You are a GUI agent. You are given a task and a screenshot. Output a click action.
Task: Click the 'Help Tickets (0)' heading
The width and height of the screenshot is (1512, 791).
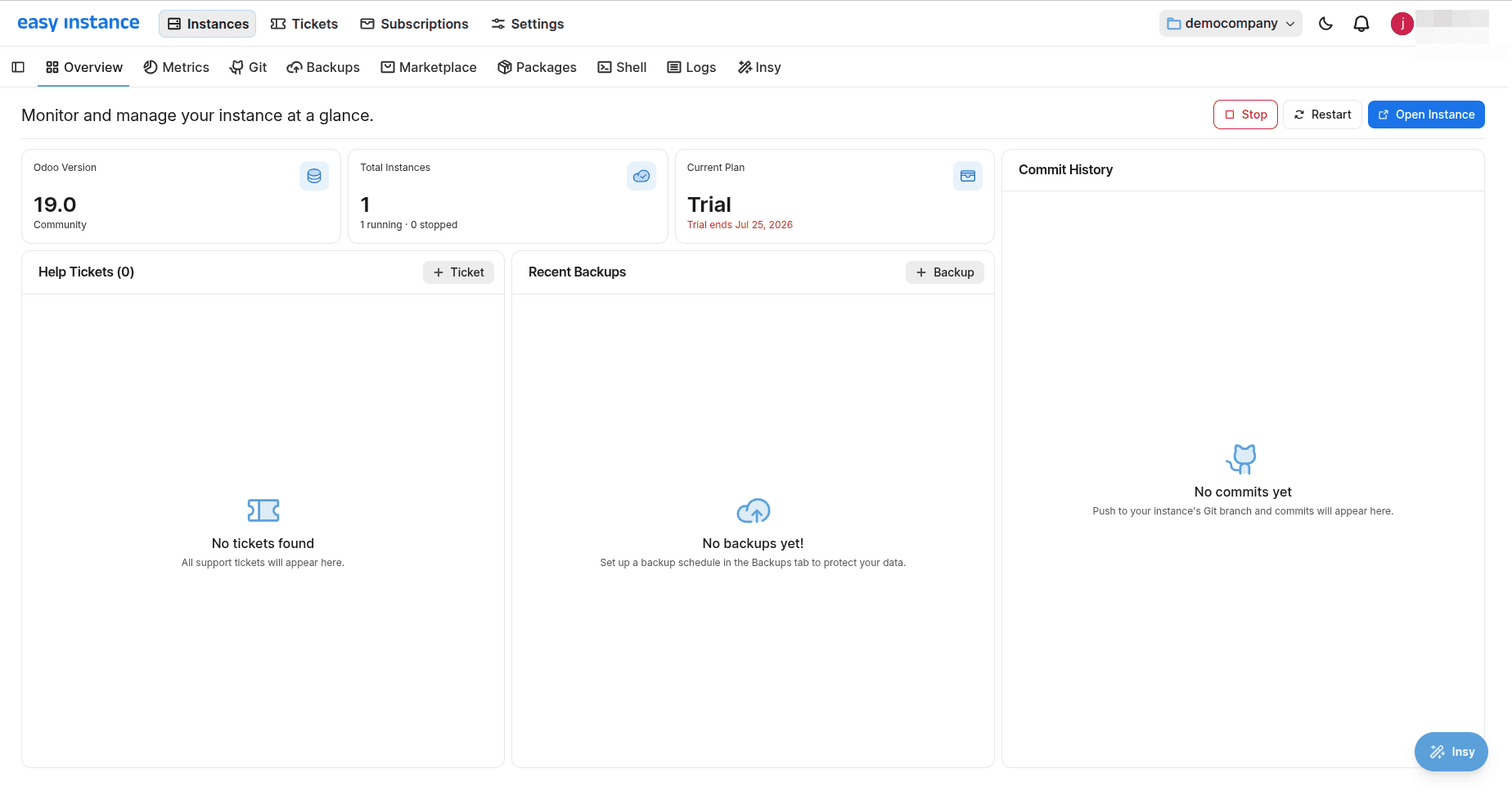coord(86,272)
